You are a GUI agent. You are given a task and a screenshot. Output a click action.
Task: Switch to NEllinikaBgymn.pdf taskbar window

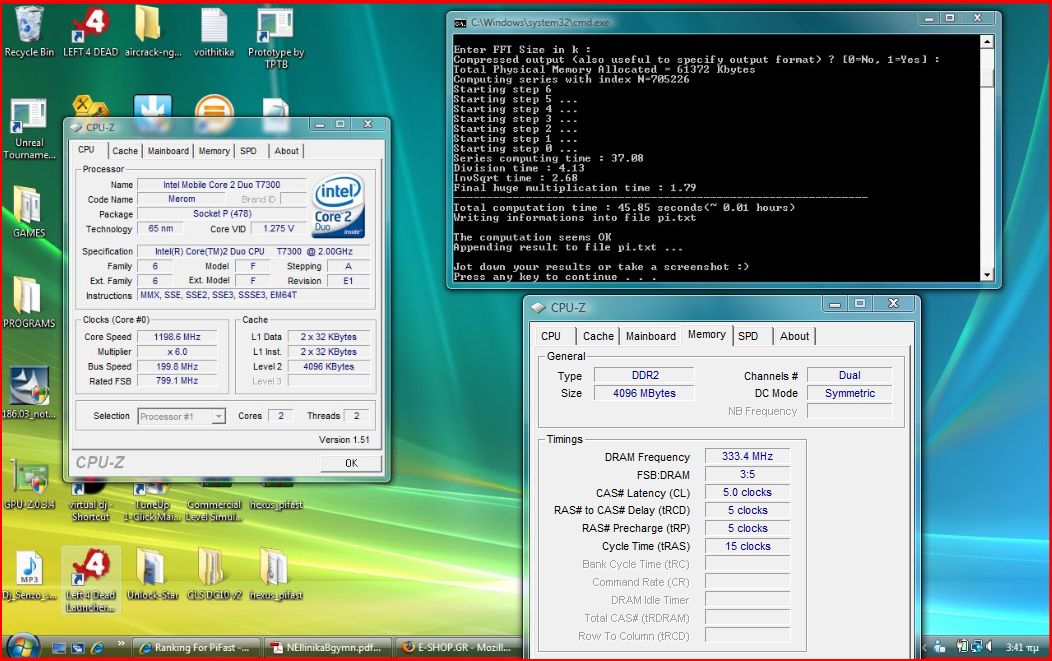(x=326, y=648)
